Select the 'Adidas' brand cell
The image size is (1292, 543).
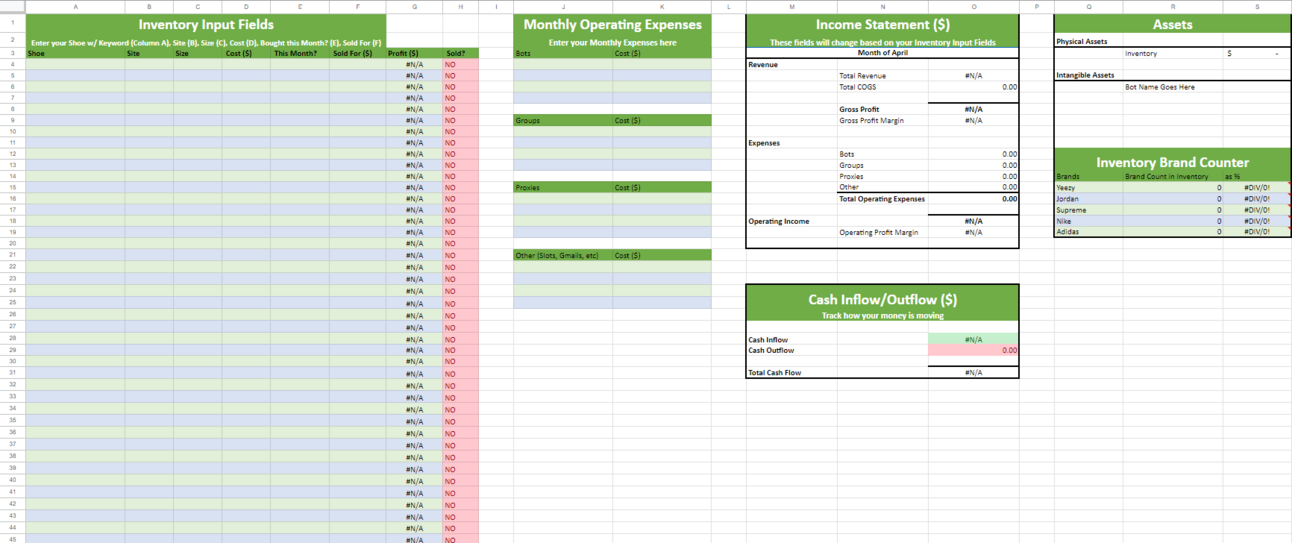[x=1089, y=232]
